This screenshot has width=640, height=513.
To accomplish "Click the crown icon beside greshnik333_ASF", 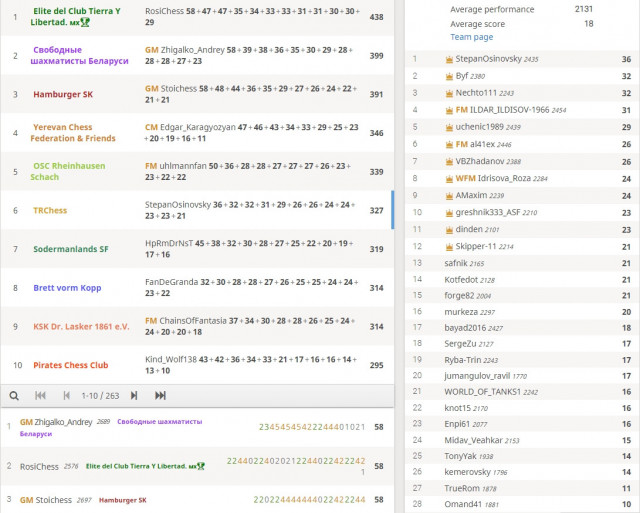I will [449, 213].
